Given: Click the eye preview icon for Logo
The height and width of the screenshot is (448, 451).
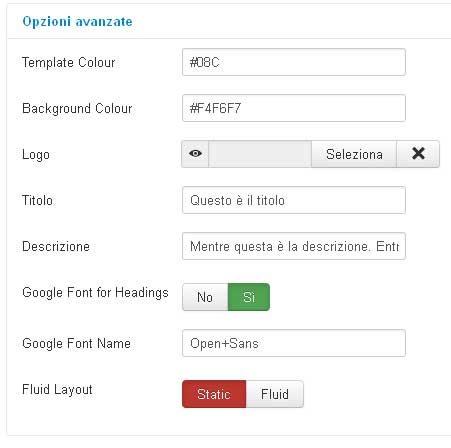Looking at the screenshot, I should (195, 154).
